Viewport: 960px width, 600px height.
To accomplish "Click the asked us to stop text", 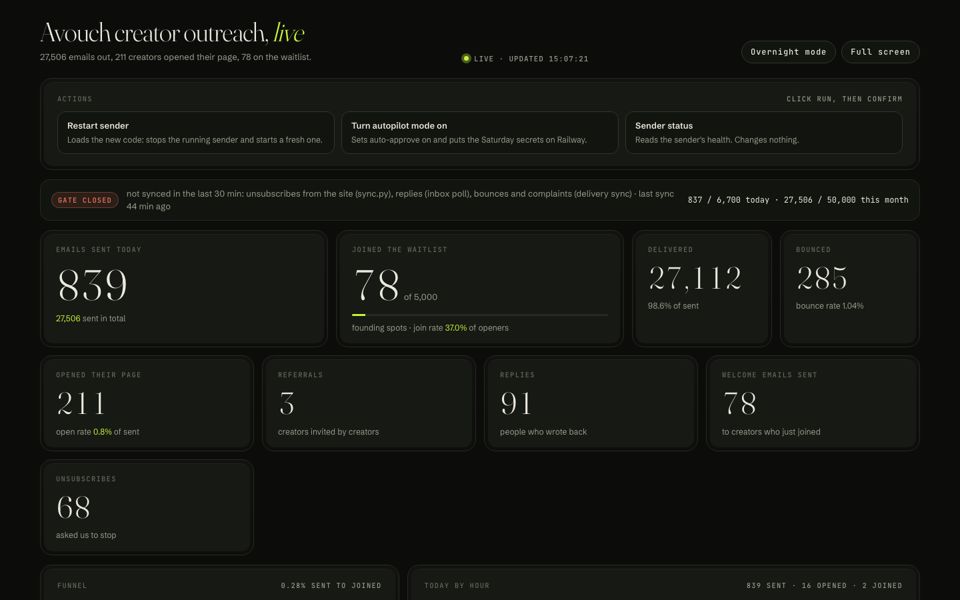I will 86,535.
